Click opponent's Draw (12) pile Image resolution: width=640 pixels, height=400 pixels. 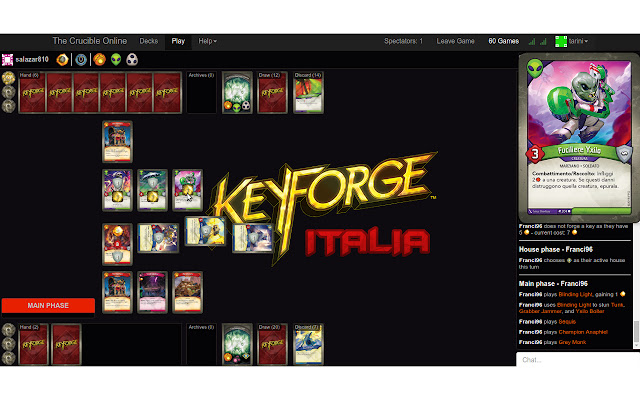[x=272, y=93]
